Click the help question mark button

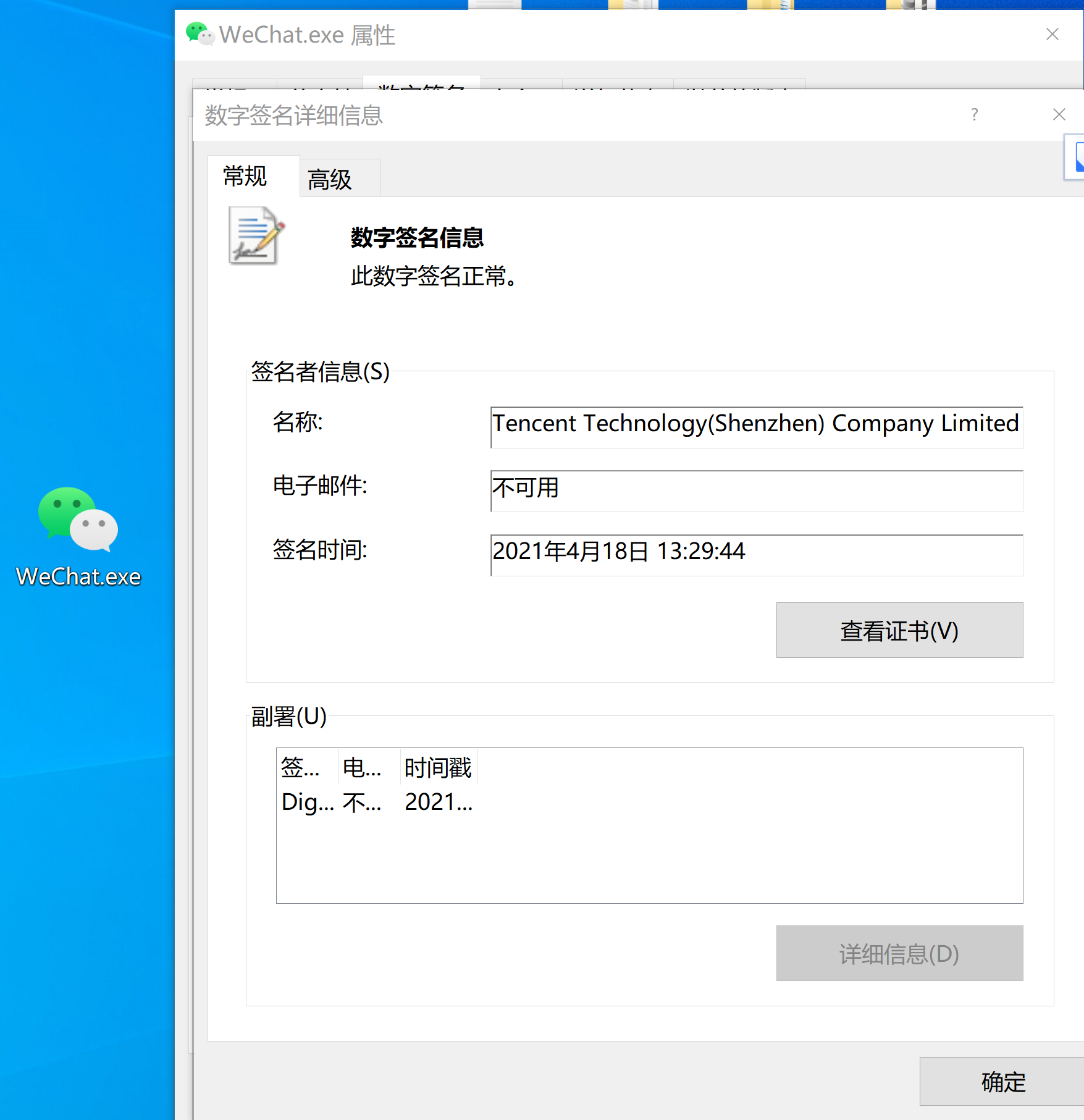coord(974,114)
